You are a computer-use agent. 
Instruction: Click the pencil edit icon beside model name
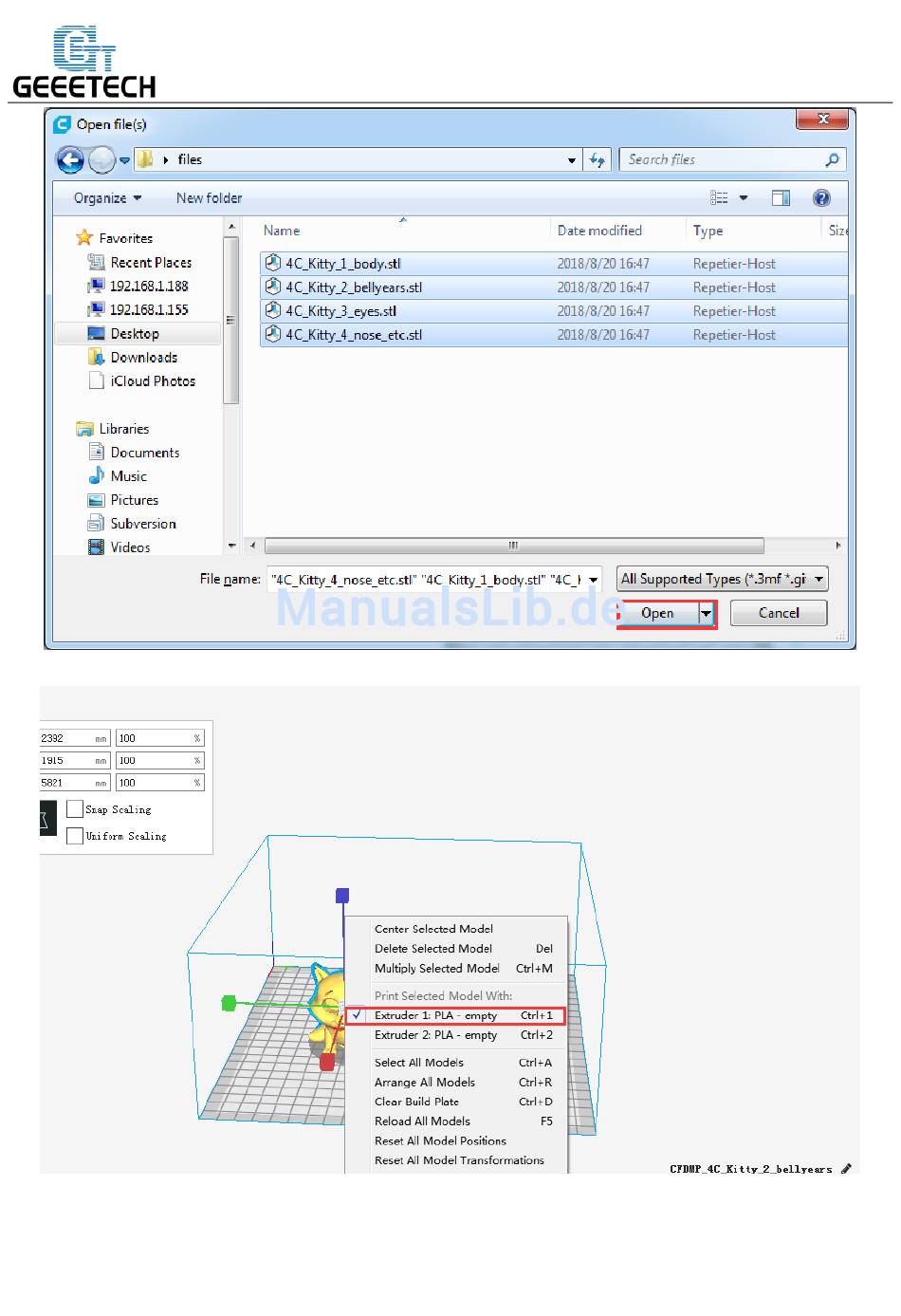(x=846, y=1169)
